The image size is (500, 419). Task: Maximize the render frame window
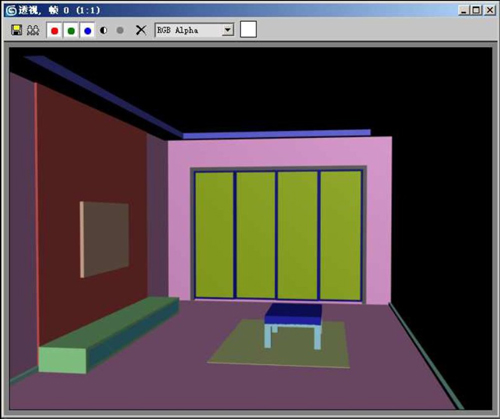coord(476,10)
